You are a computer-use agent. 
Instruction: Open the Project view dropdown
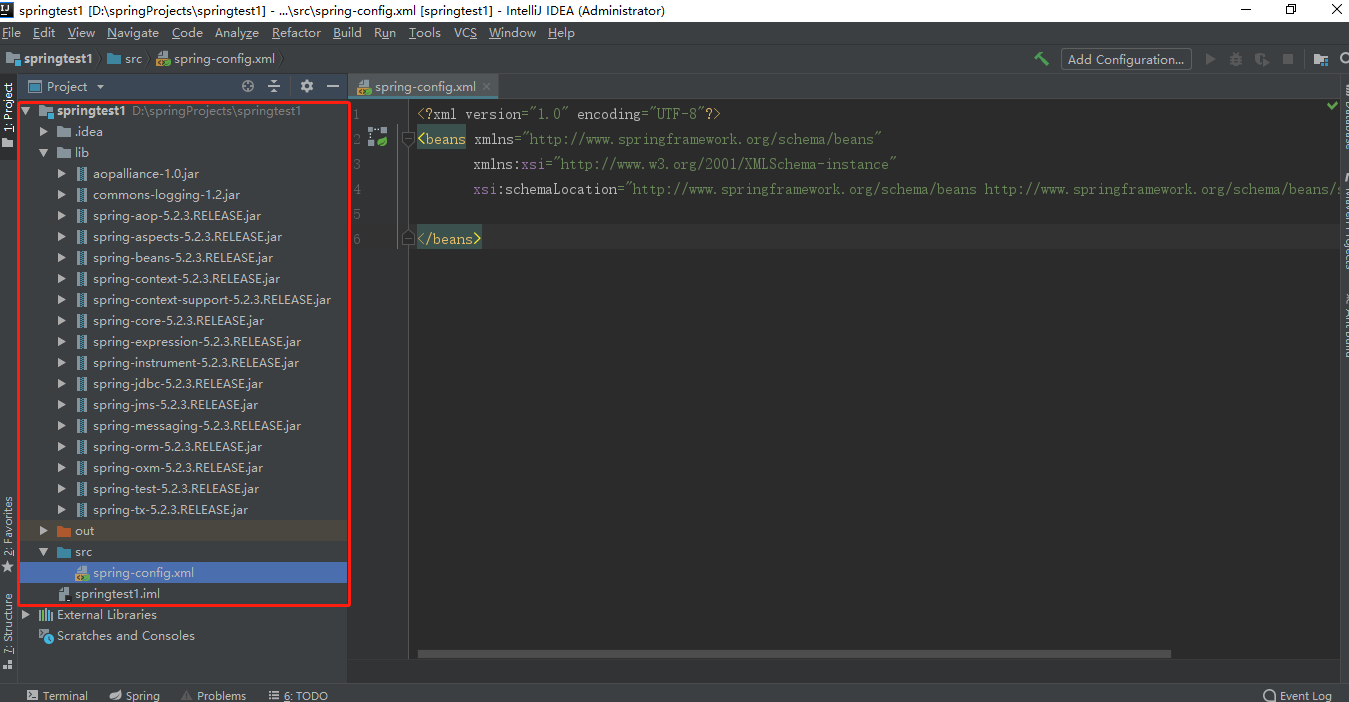(x=67, y=86)
